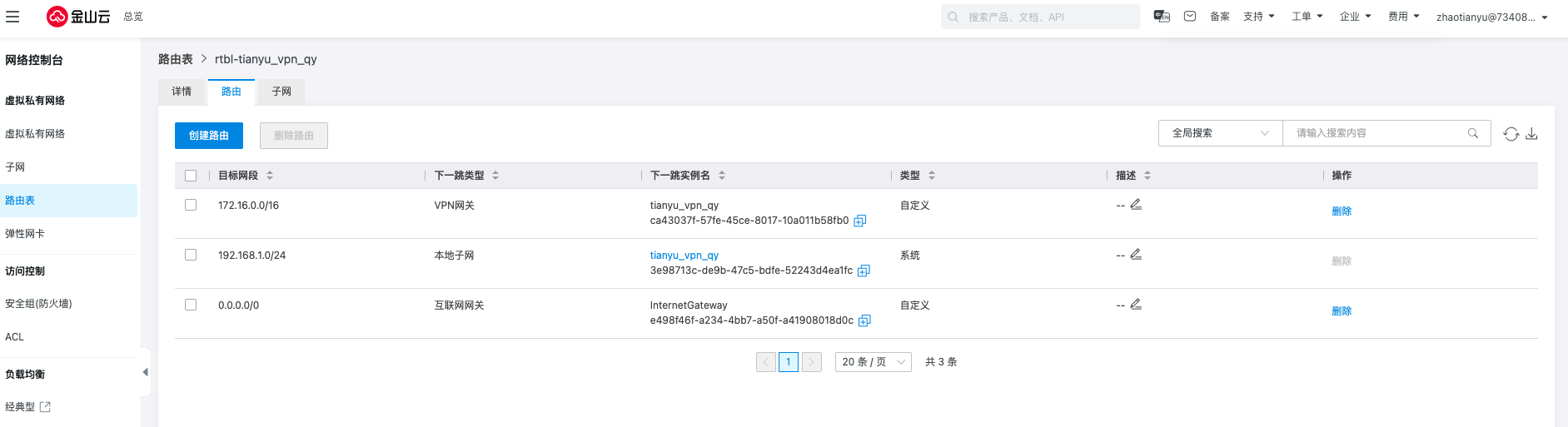Tick the checkbox for 192.168.1.0/24 route
Image resolution: width=1568 pixels, height=427 pixels.
[191, 255]
